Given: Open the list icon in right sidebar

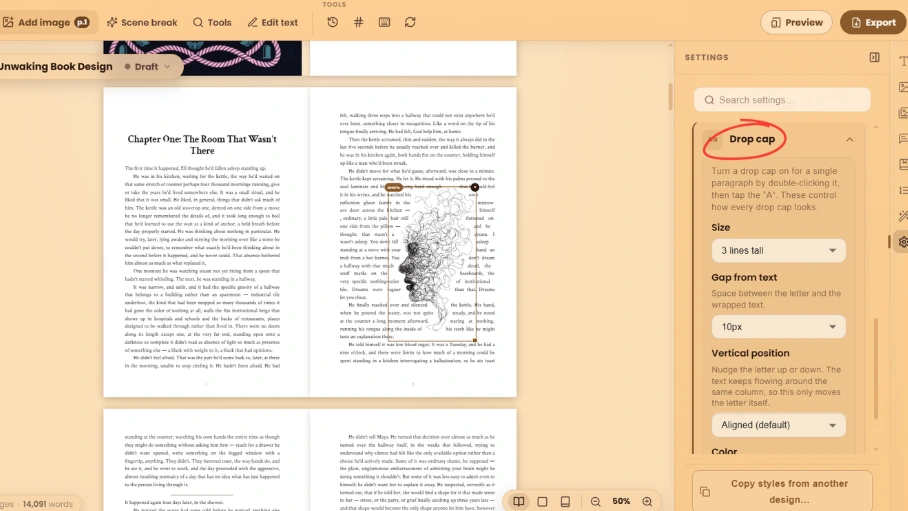Looking at the screenshot, I should (903, 190).
